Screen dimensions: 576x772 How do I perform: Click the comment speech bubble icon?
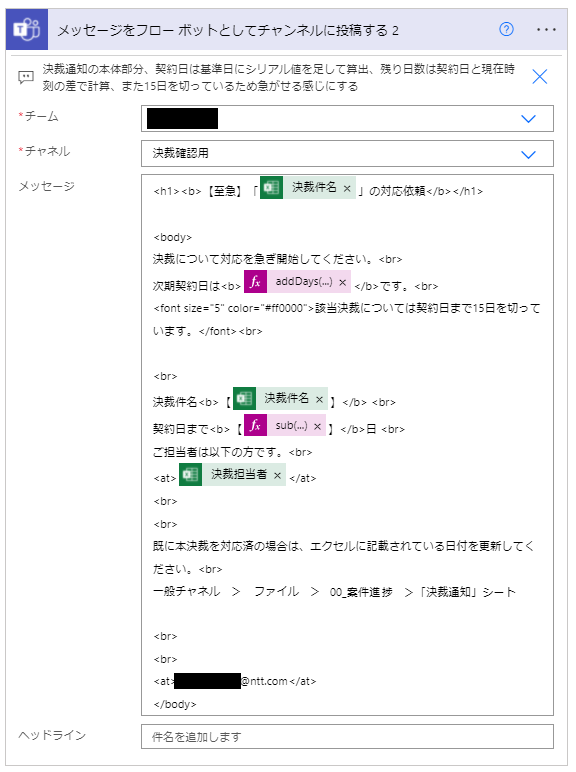pyautogui.click(x=26, y=77)
